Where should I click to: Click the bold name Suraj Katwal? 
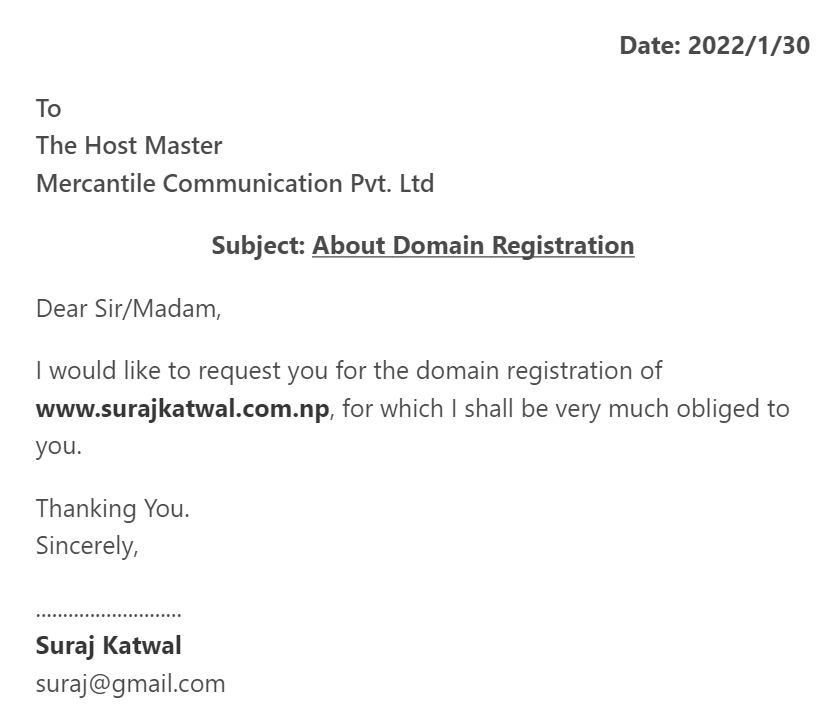(108, 646)
